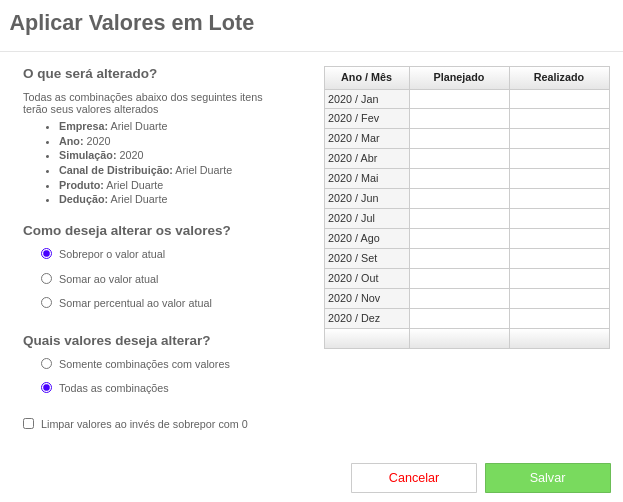The width and height of the screenshot is (623, 502).
Task: Click Planejado cell for 2020 / Jan
Action: click(459, 99)
